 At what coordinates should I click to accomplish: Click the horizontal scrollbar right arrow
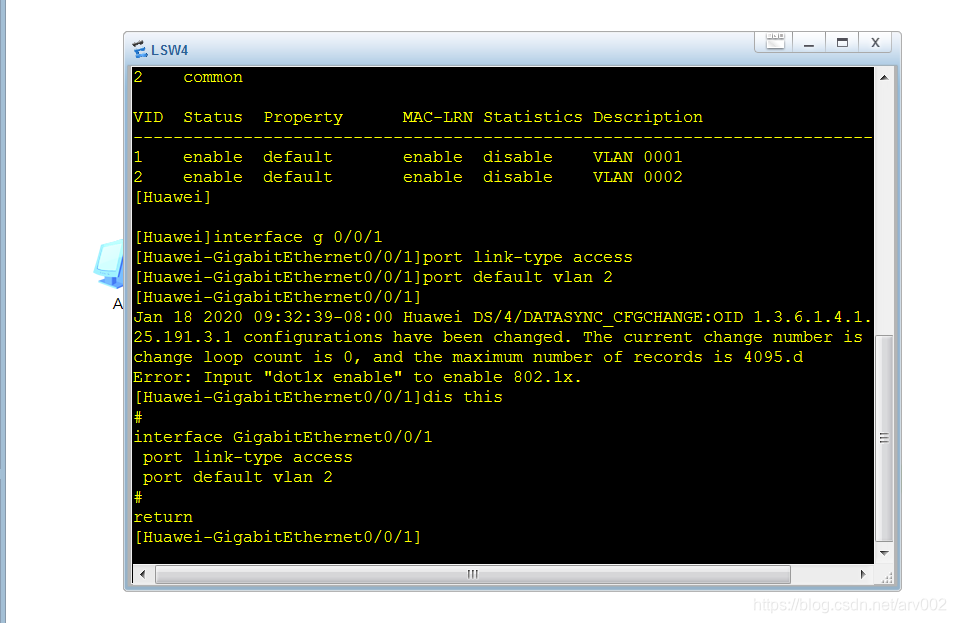[863, 574]
